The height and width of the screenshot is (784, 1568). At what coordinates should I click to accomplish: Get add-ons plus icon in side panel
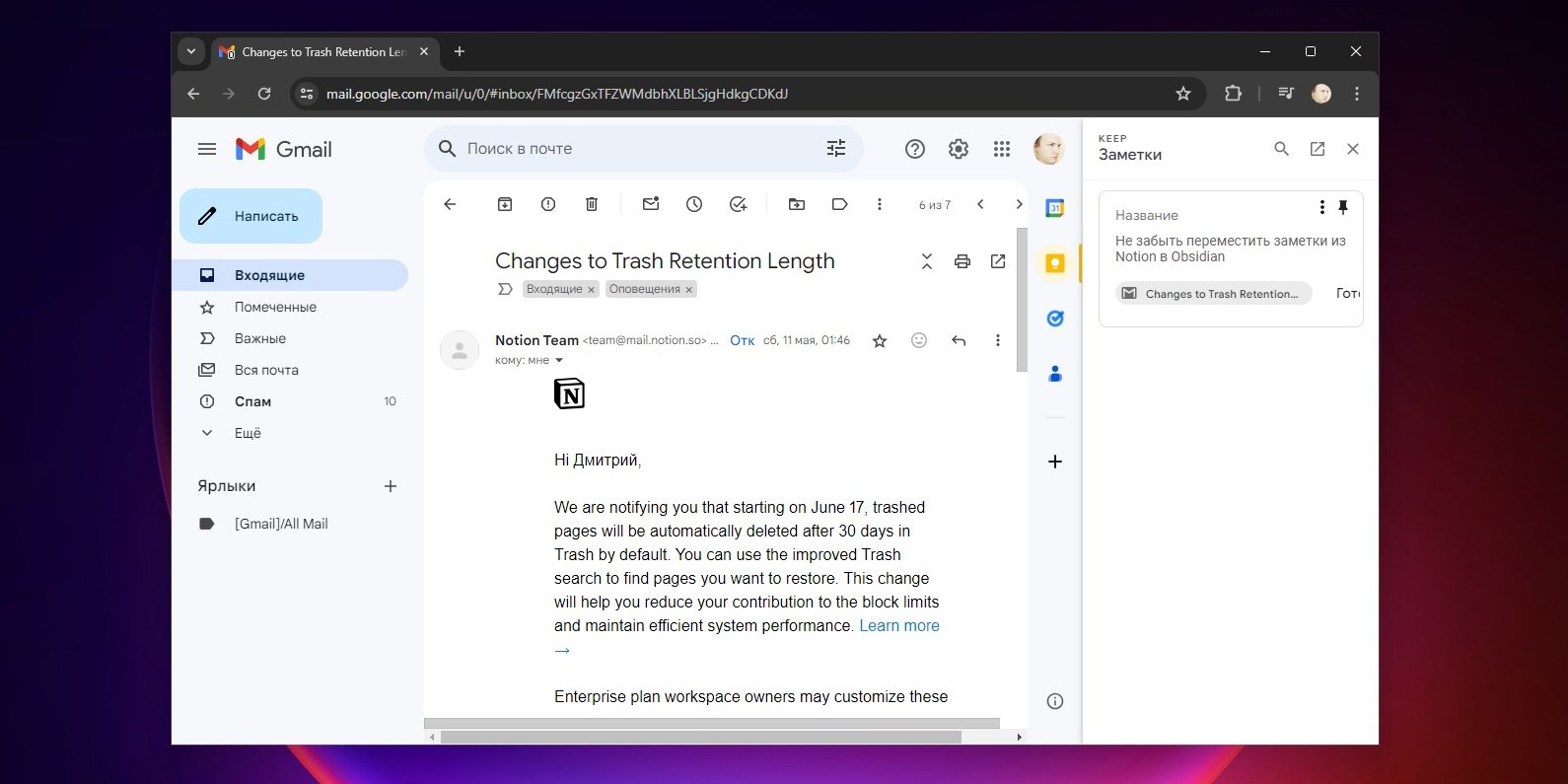coord(1055,462)
